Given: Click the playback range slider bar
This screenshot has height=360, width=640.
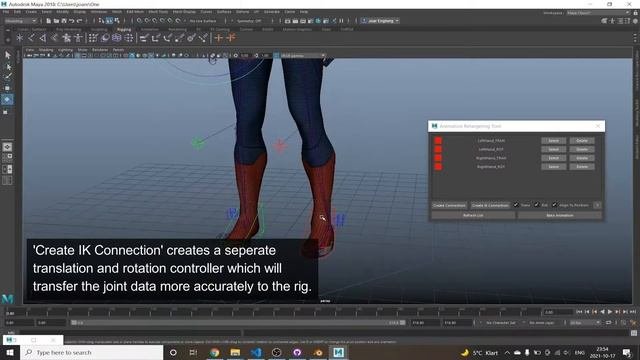Looking at the screenshot, I should point(238,322).
